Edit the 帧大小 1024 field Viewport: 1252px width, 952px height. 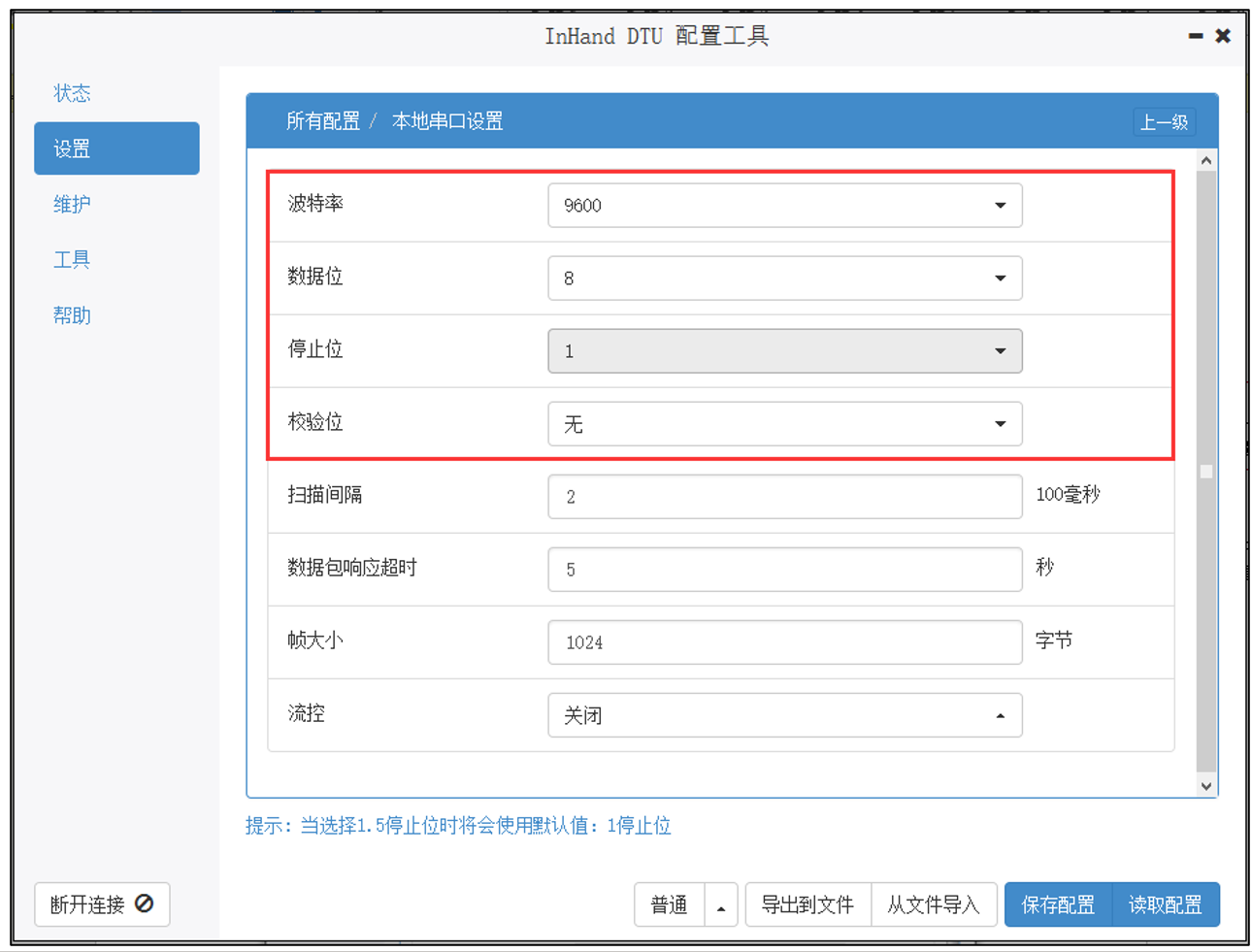coord(784,642)
